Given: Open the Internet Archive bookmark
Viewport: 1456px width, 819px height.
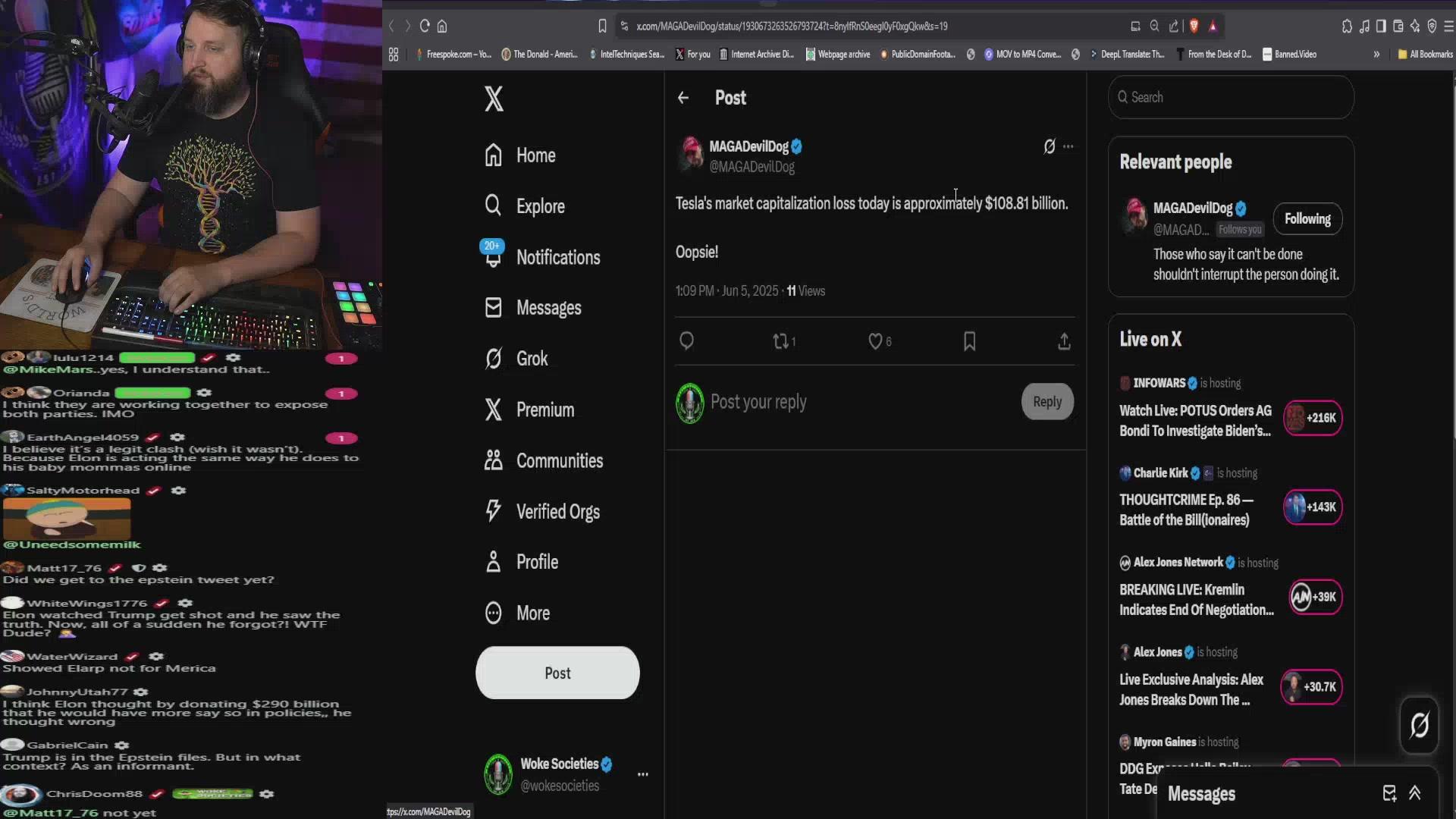Looking at the screenshot, I should click(756, 54).
